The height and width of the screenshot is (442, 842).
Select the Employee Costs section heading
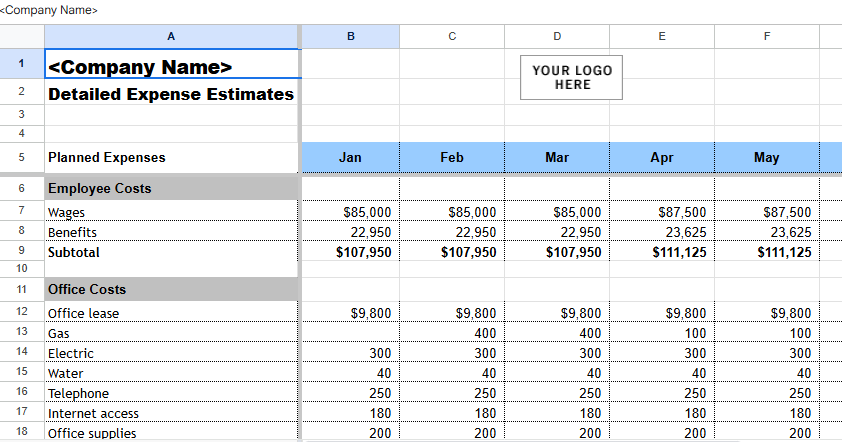pyautogui.click(x=171, y=188)
